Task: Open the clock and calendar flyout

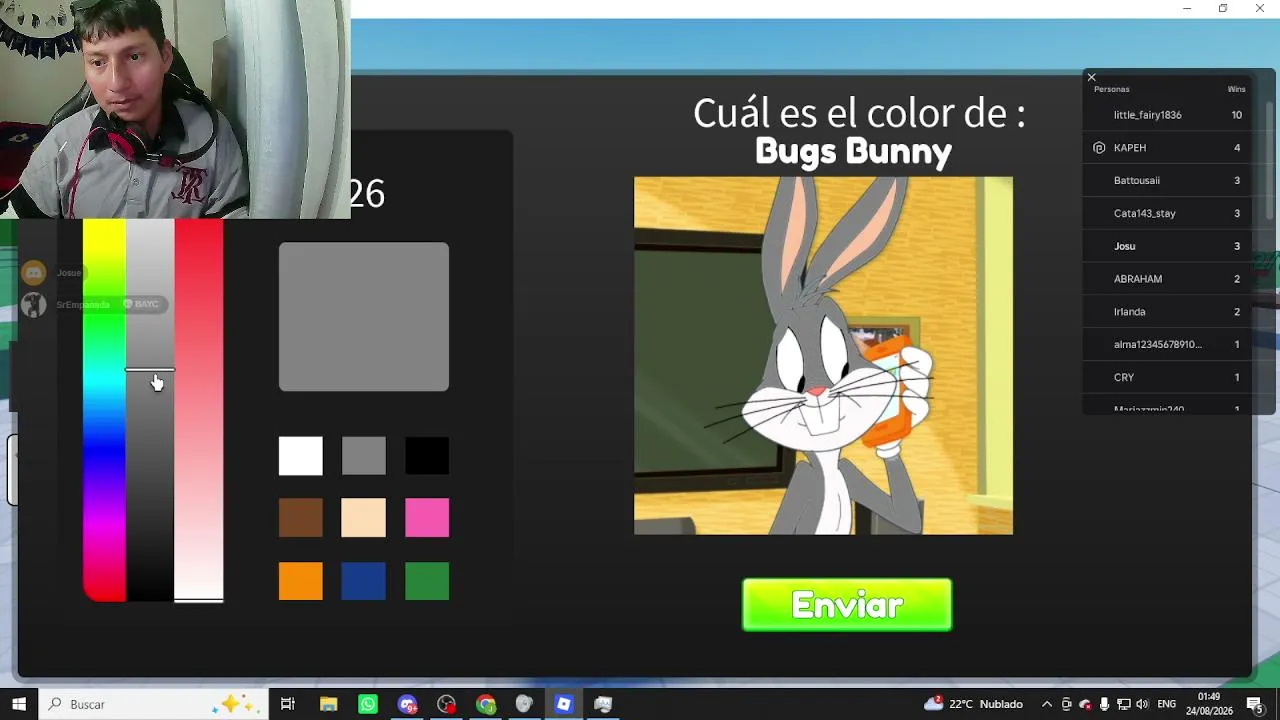Action: [x=1209, y=704]
